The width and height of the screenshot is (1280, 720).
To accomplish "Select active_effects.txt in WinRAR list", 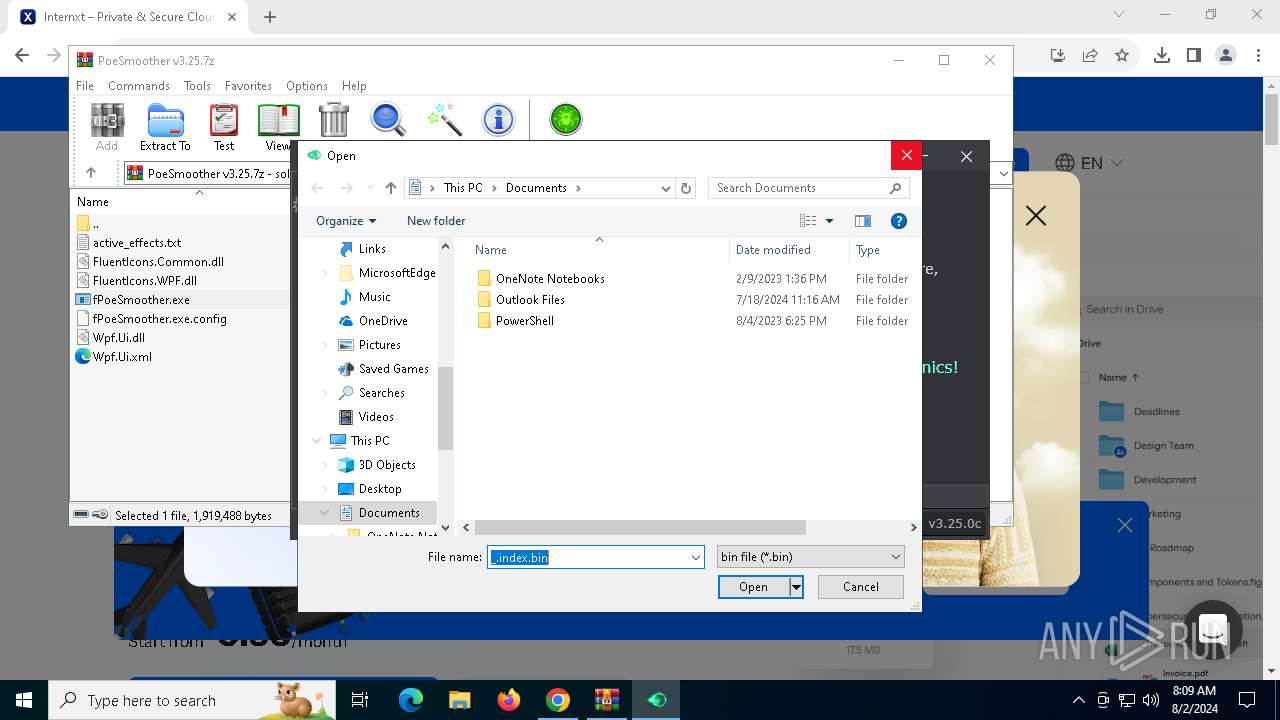I will (137, 243).
